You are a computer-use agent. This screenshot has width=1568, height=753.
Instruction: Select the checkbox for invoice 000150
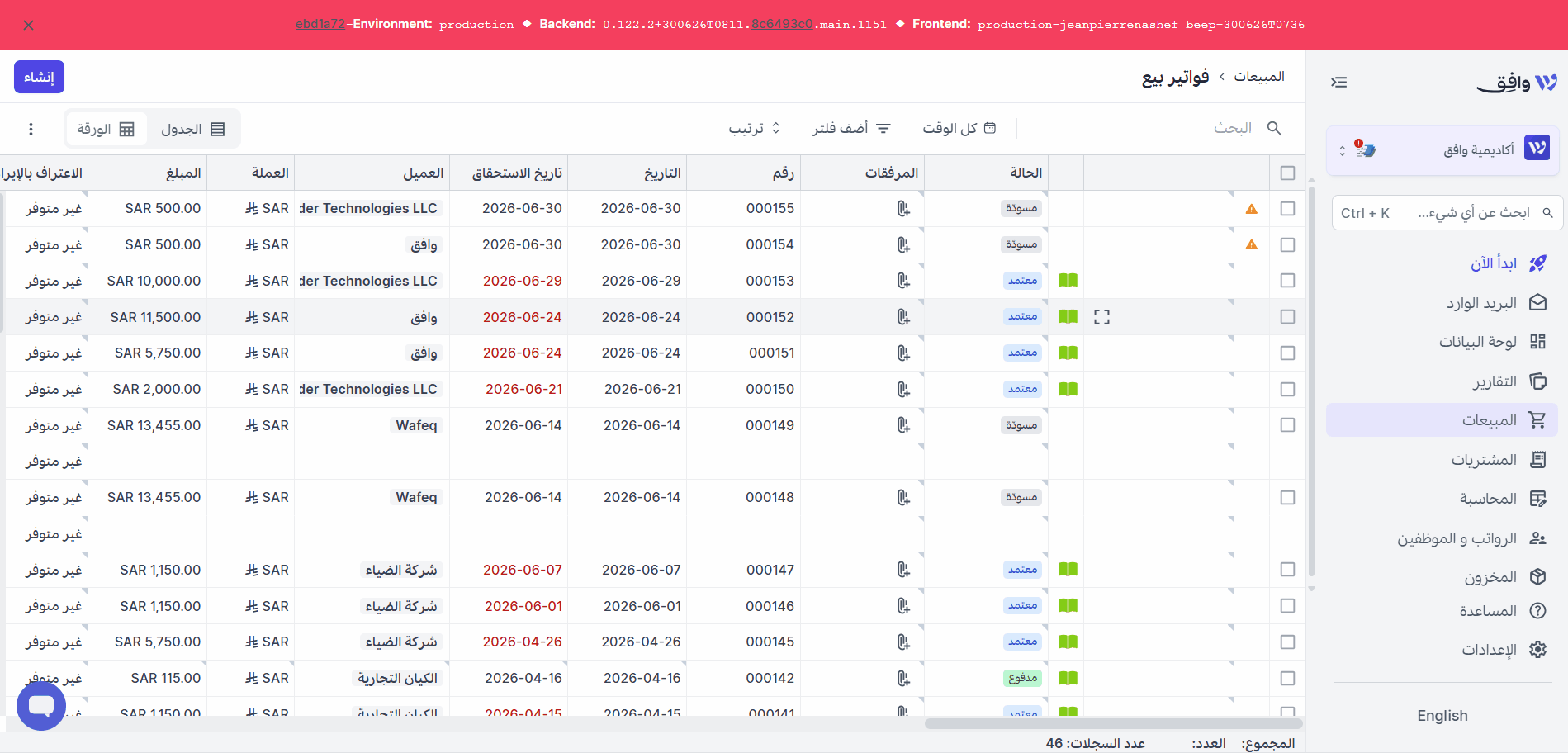click(1287, 390)
